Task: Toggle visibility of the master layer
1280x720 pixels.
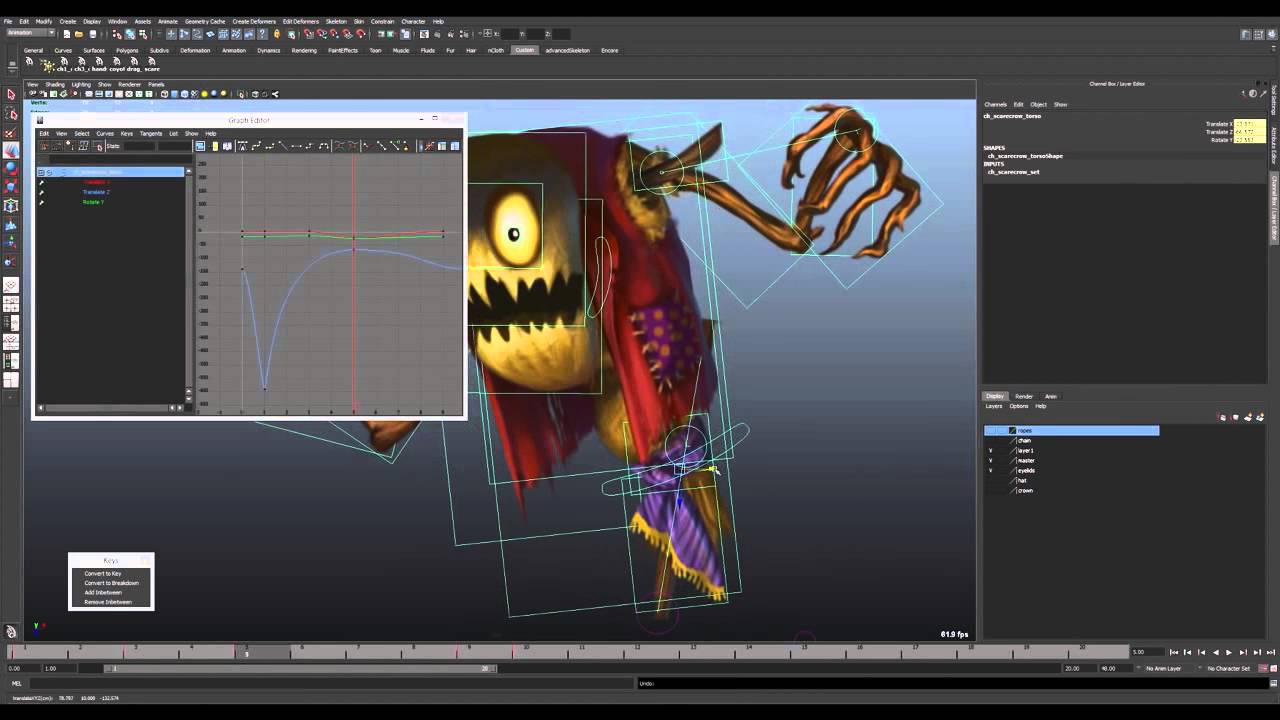Action: click(991, 460)
